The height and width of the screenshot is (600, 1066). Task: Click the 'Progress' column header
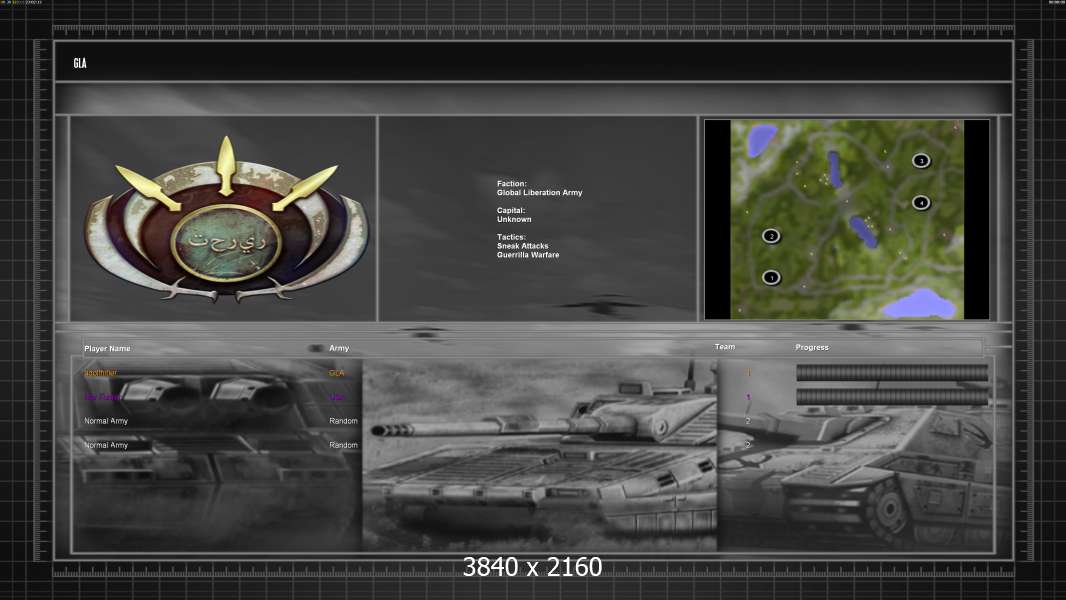(x=812, y=347)
